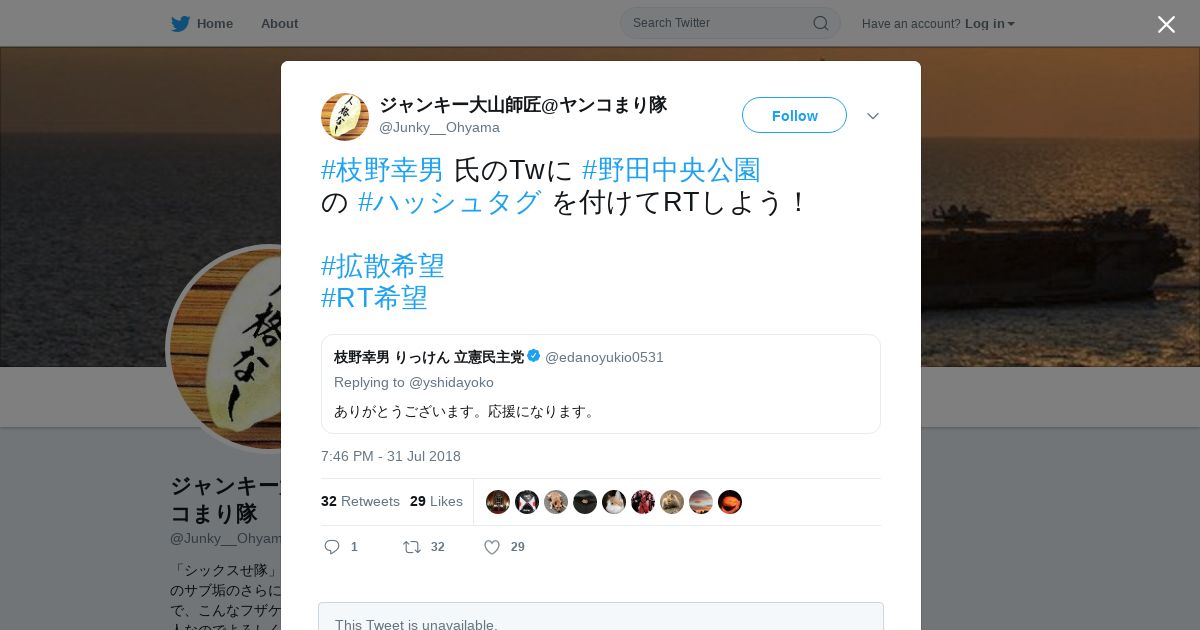The image size is (1200, 630).
Task: View the 29 Likes list
Action: coord(436,501)
